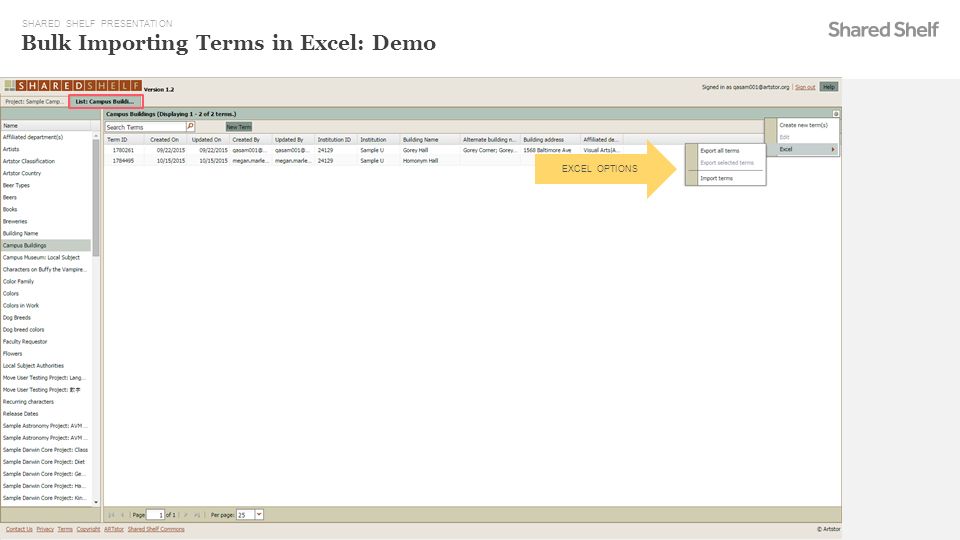Click the Sign out link
The width and height of the screenshot is (960, 540).
pyautogui.click(x=805, y=87)
